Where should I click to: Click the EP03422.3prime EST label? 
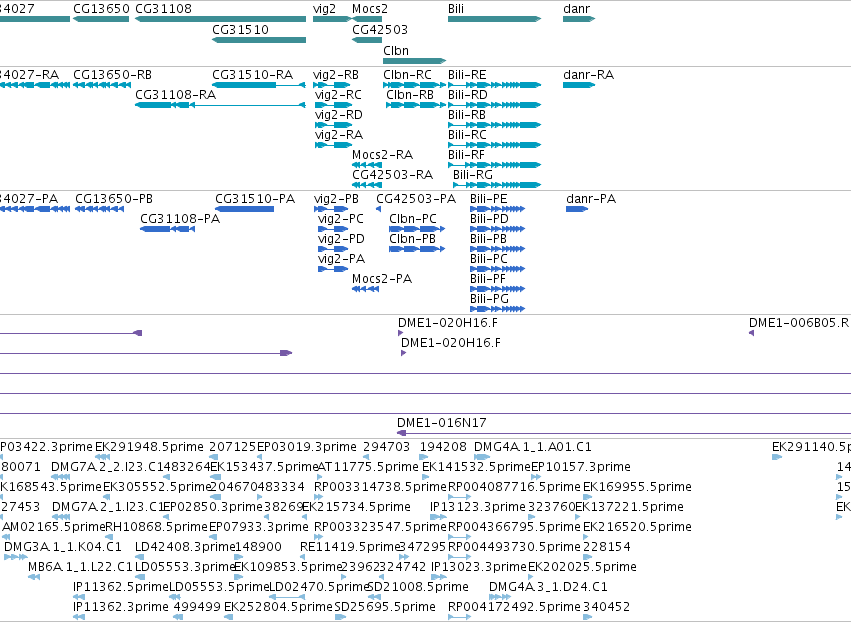click(x=47, y=447)
